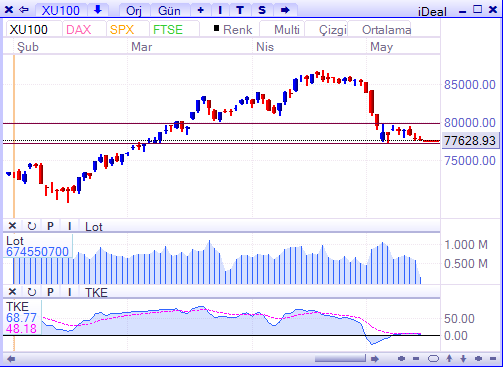Open the Gün period selector
This screenshot has height=367, width=503.
(x=169, y=11)
